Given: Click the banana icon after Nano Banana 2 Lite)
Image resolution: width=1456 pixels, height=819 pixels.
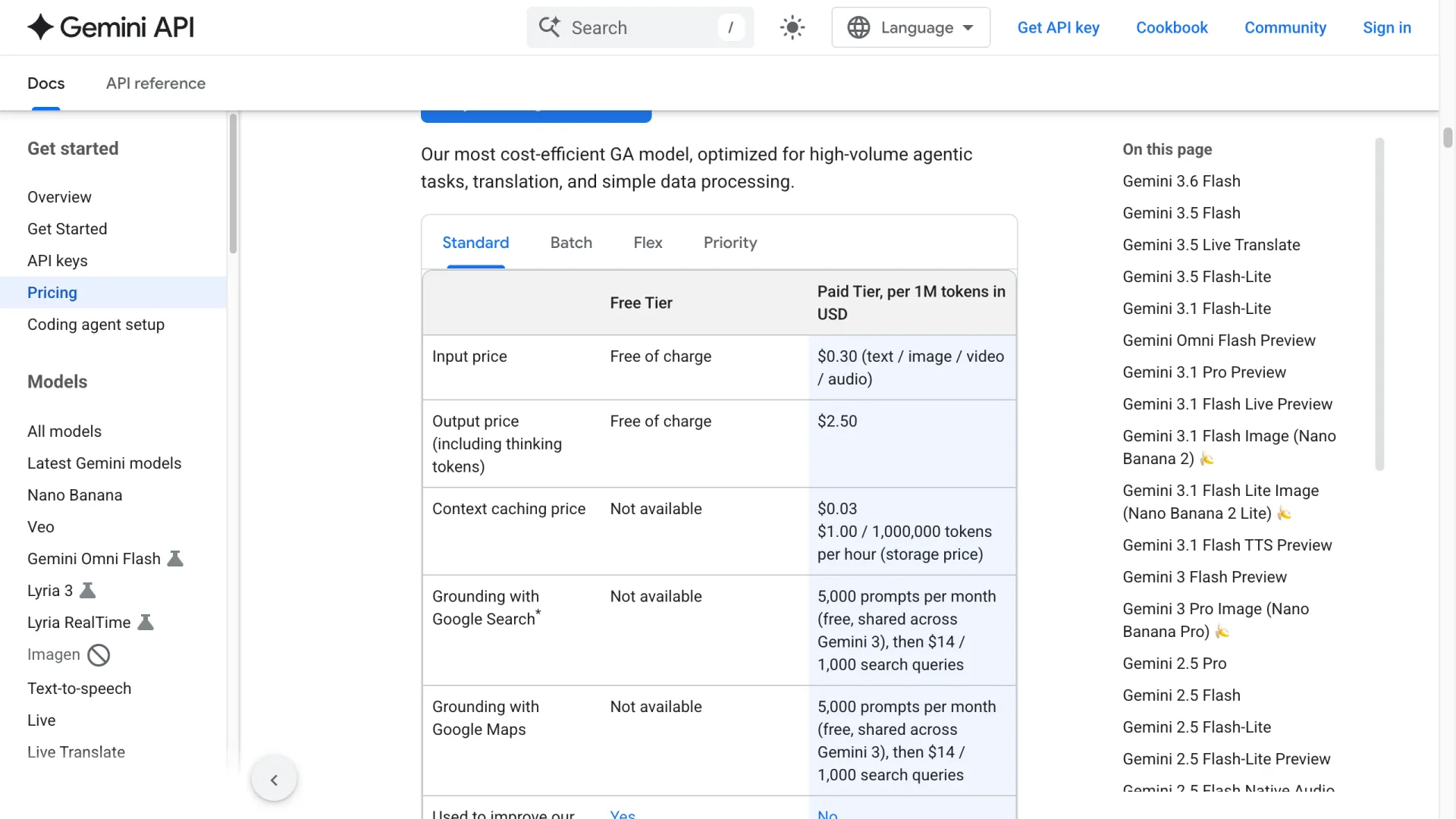Looking at the screenshot, I should (1284, 513).
